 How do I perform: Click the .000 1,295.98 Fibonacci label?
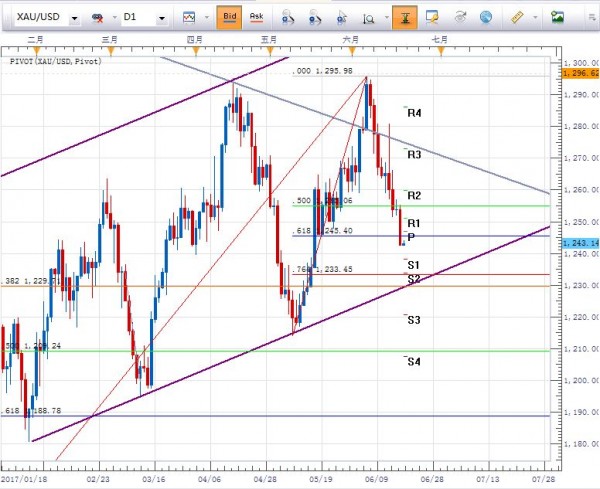click(x=323, y=71)
